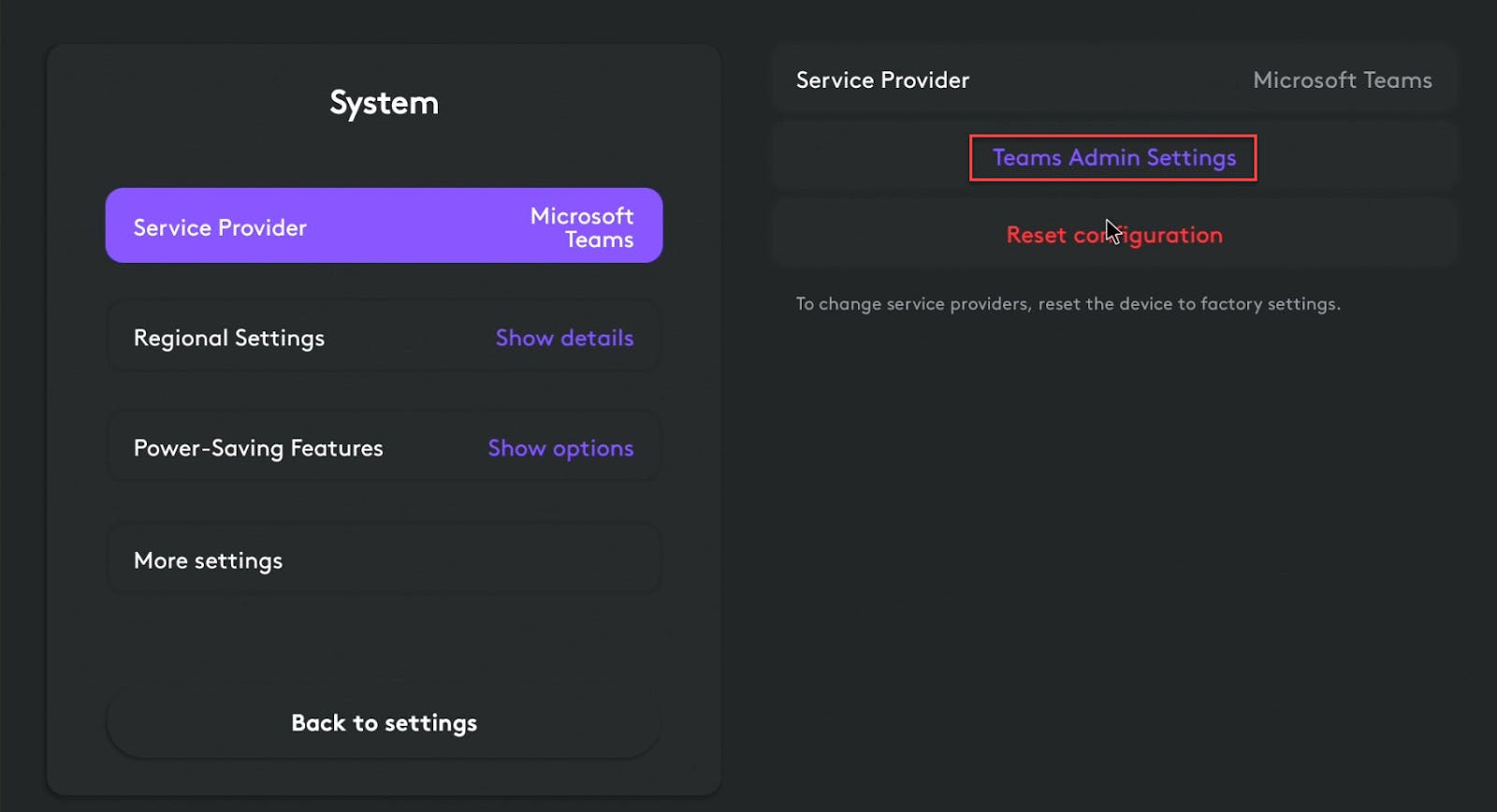Click the Service Provider label in the right panel
This screenshot has width=1497, height=812.
882,80
